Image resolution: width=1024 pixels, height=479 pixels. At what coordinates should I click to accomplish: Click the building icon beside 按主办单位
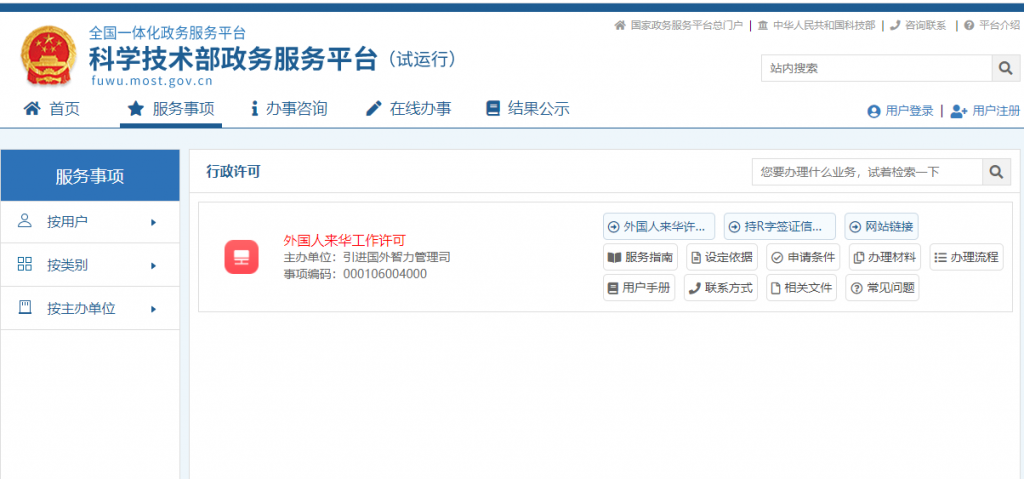click(25, 307)
